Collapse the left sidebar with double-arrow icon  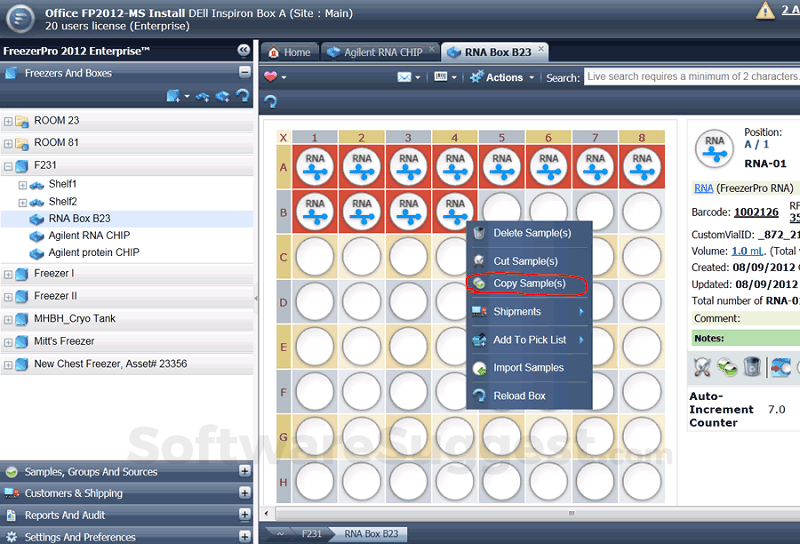click(x=244, y=50)
